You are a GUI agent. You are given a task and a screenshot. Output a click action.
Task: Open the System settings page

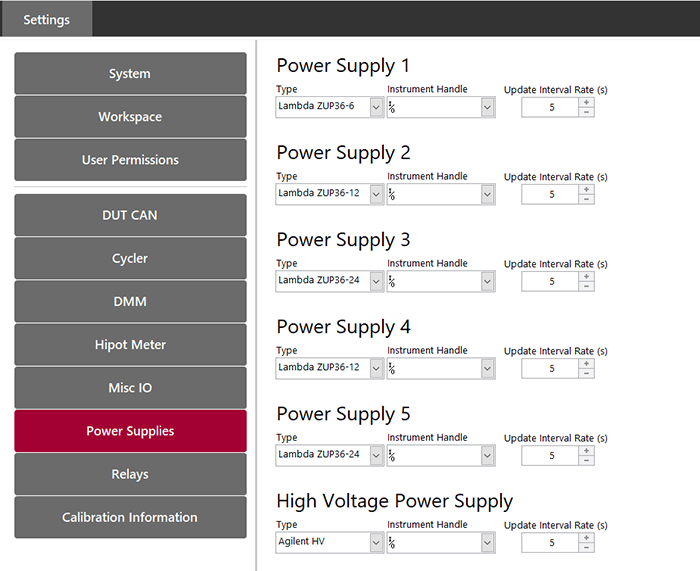point(130,73)
